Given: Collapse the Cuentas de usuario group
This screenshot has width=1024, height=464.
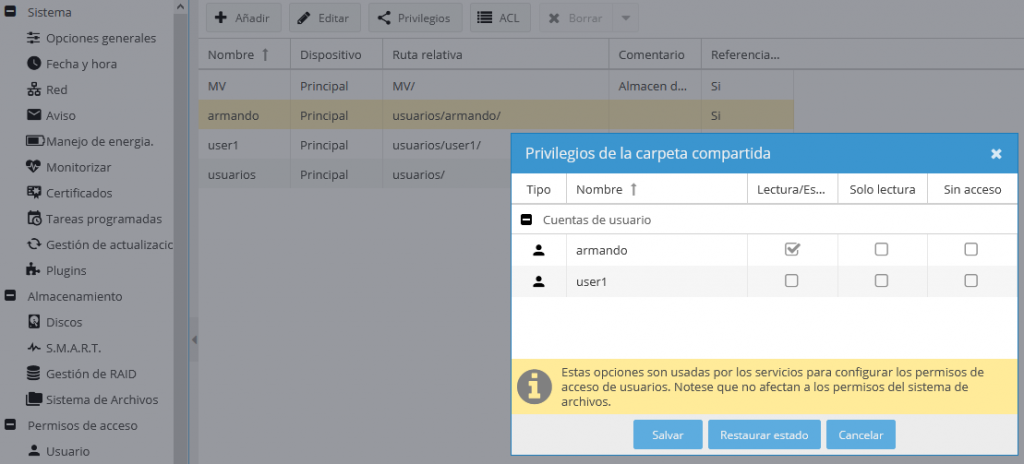Looking at the screenshot, I should [x=526, y=220].
